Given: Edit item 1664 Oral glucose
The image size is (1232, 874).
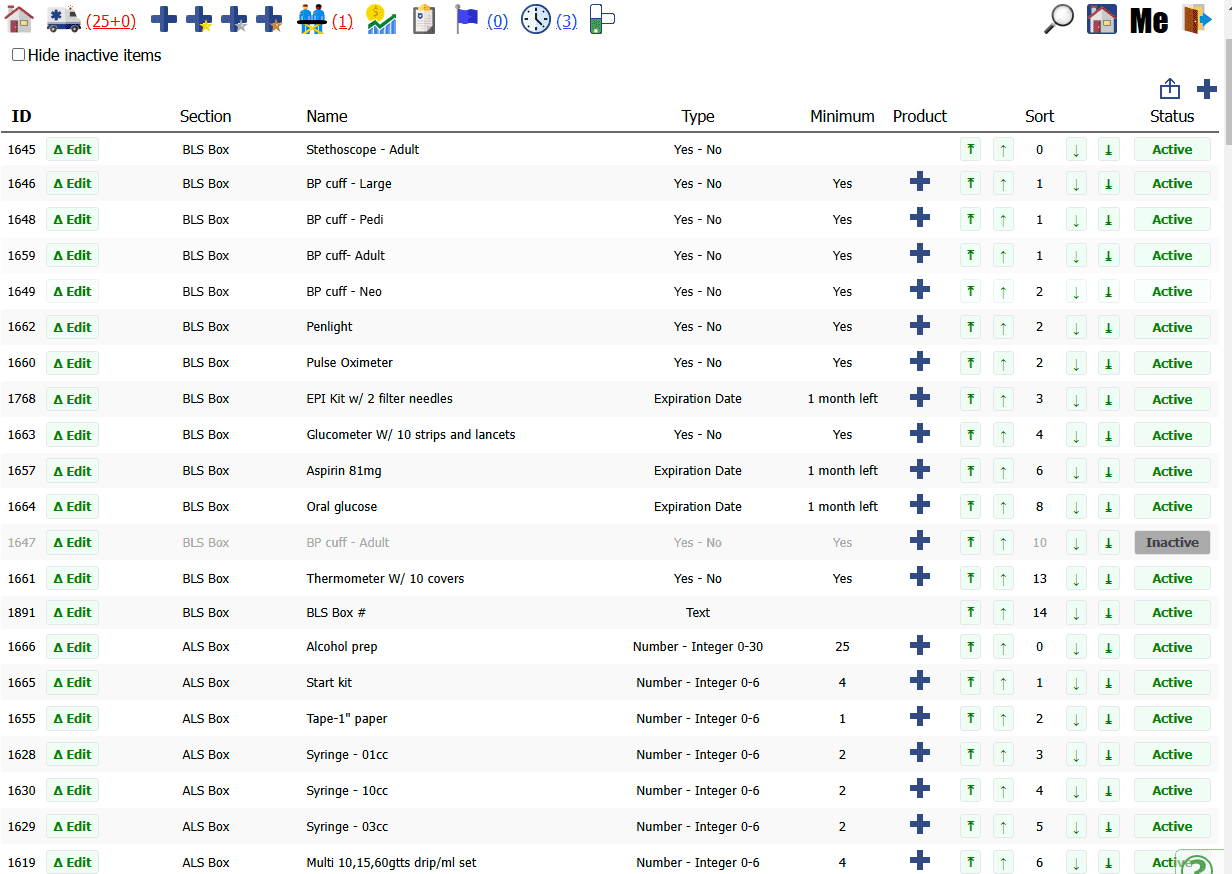Looking at the screenshot, I should (x=72, y=507).
